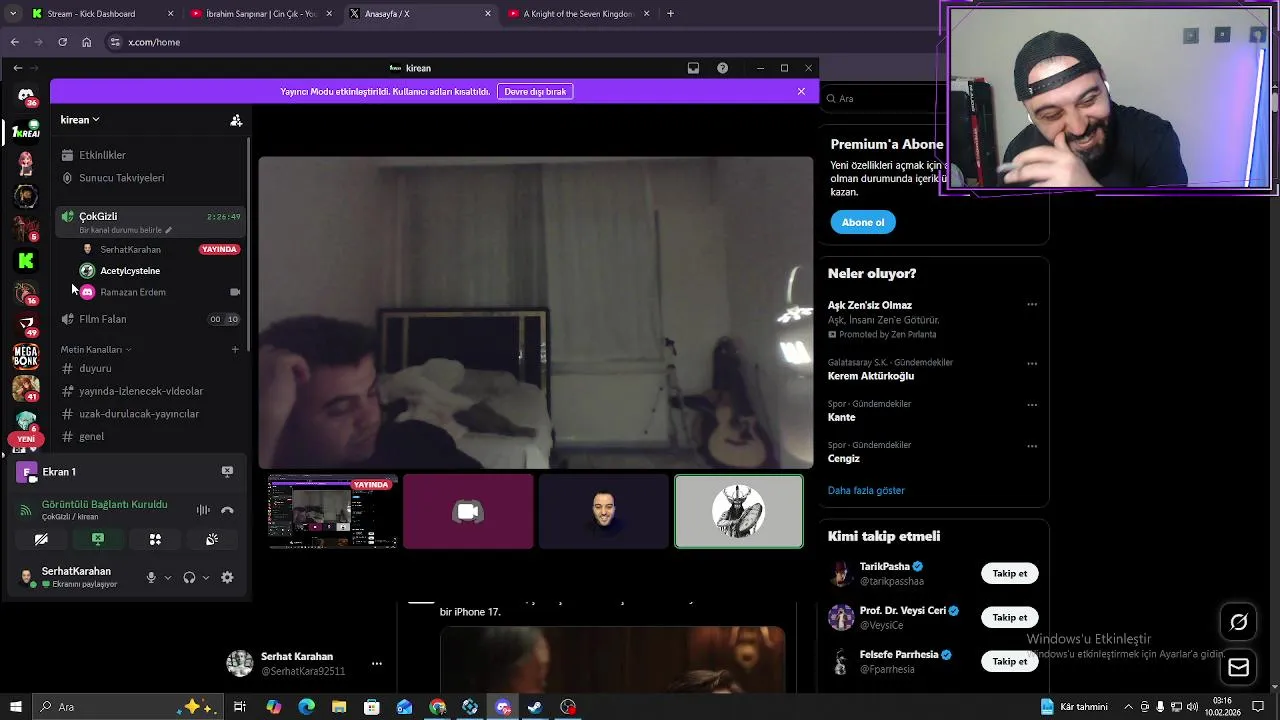
Task: Toggle camera on in voice panel
Action: (41, 539)
